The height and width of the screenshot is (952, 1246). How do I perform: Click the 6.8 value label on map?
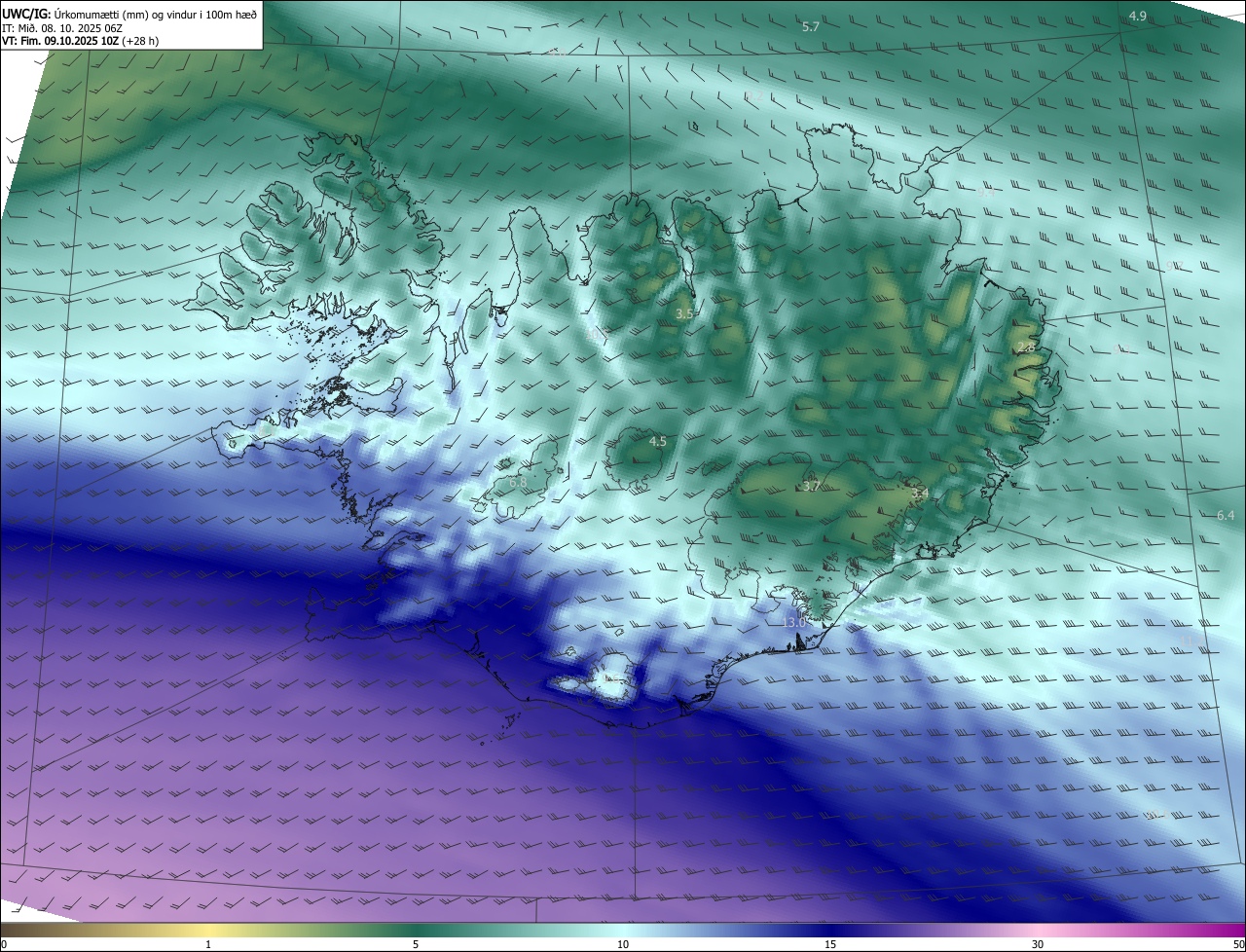pyautogui.click(x=518, y=482)
